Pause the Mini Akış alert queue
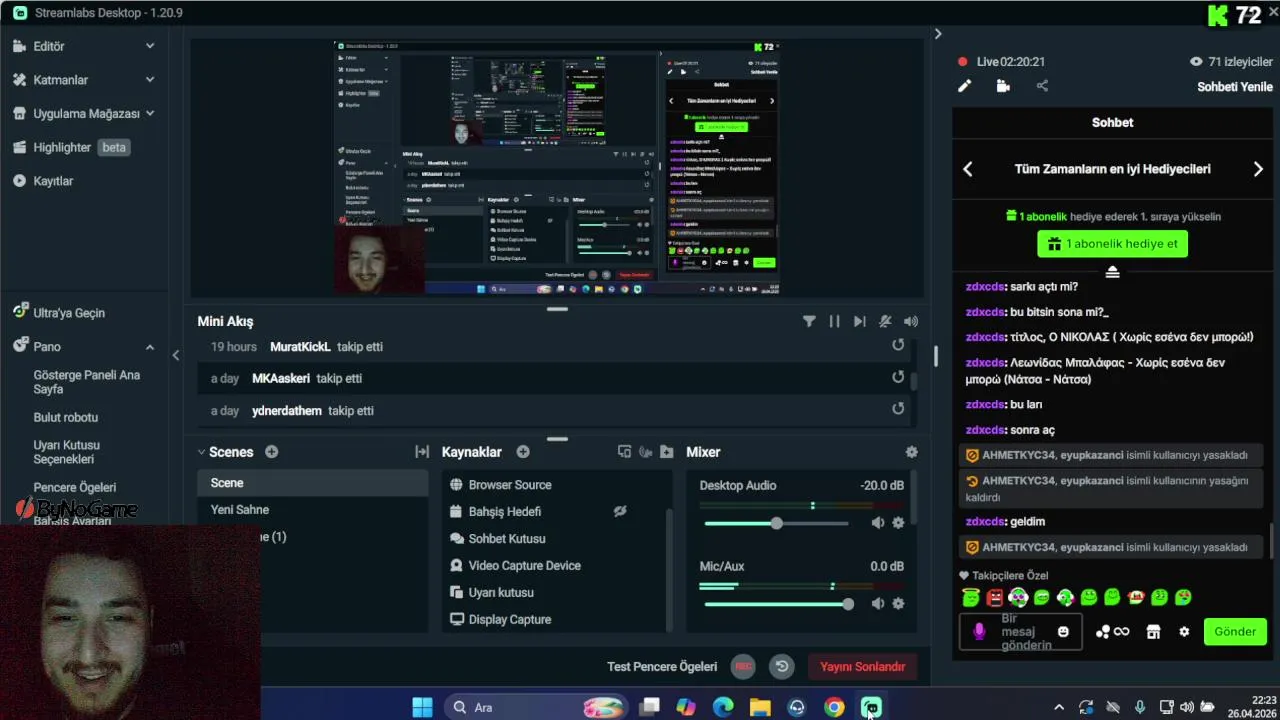 click(x=834, y=321)
